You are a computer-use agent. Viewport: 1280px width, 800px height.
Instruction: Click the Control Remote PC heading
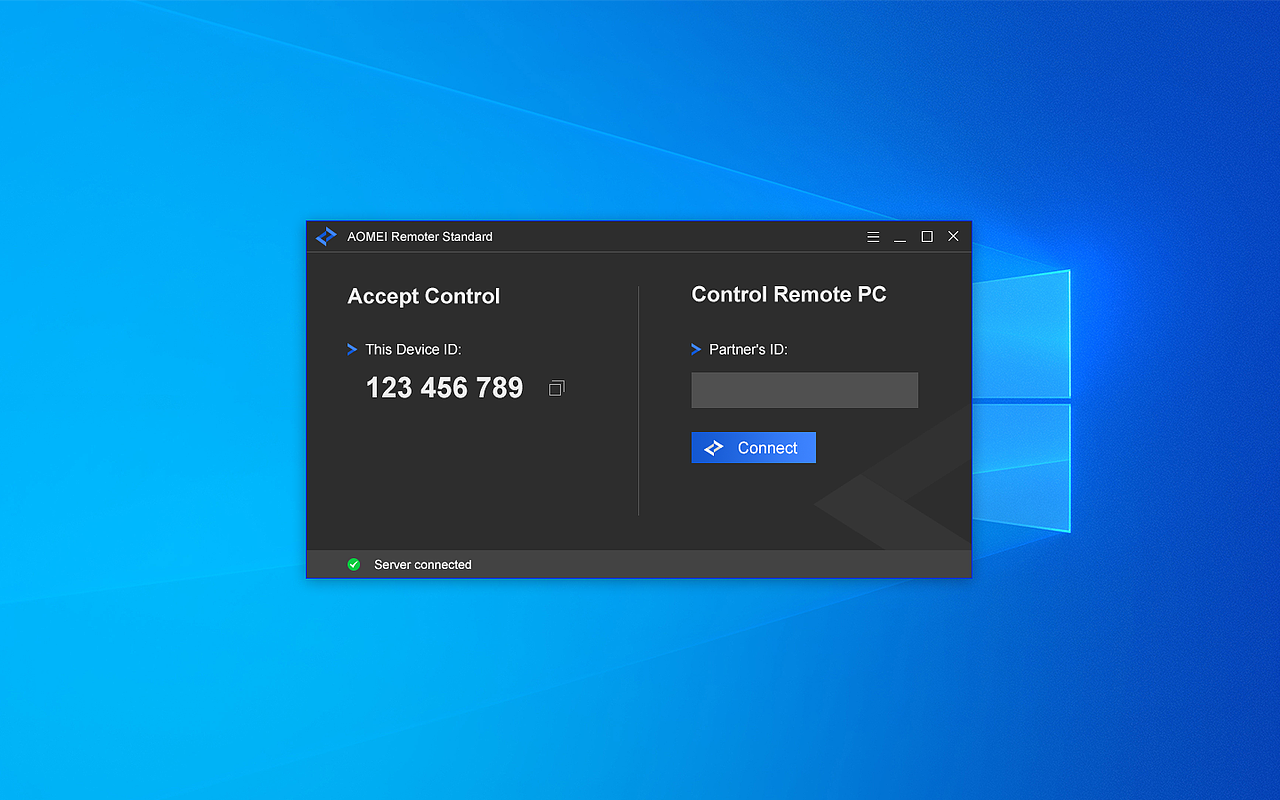click(789, 294)
